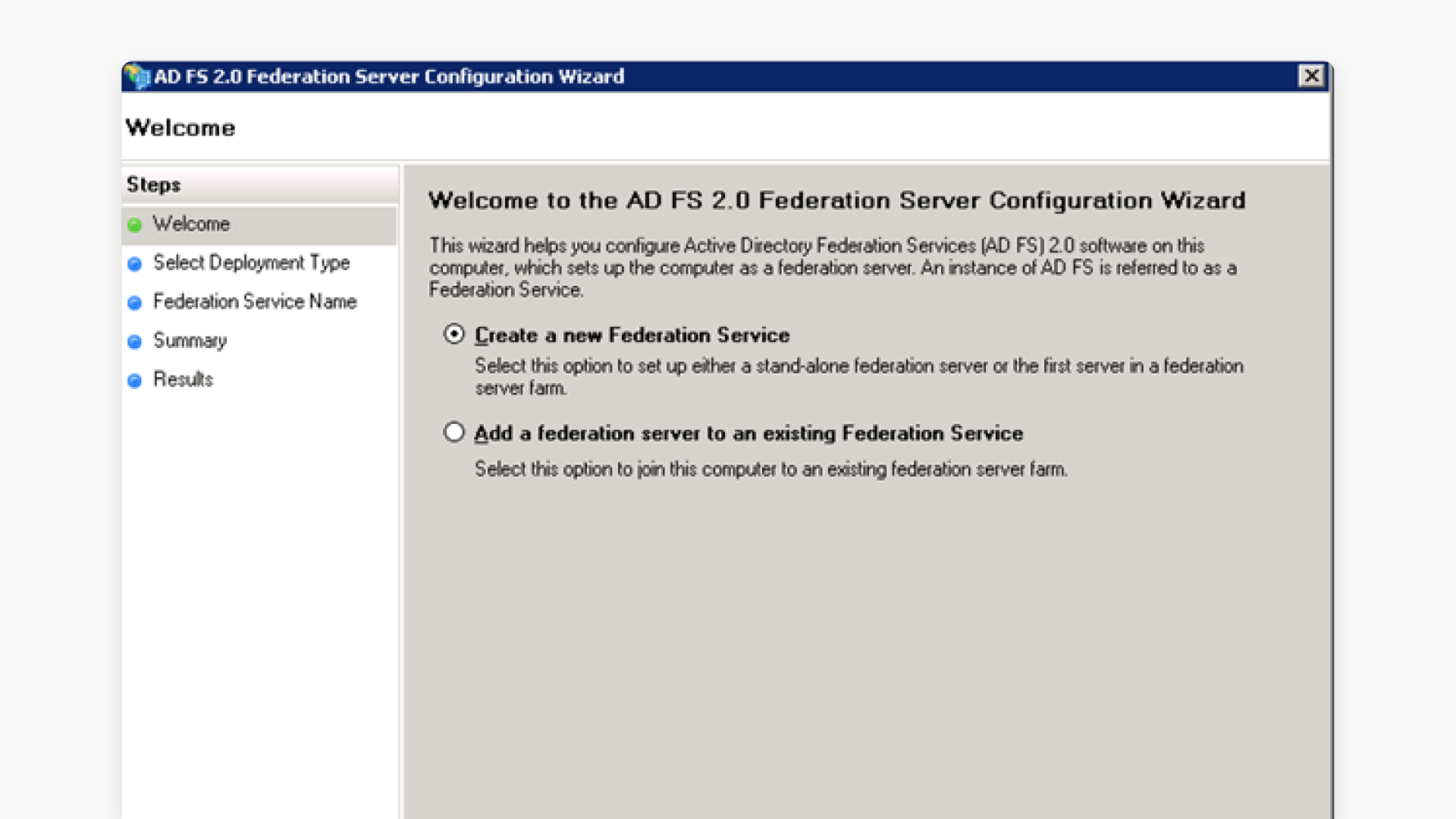Close the AD FS configuration wizard
Viewport: 1456px width, 819px height.
coord(1311,76)
